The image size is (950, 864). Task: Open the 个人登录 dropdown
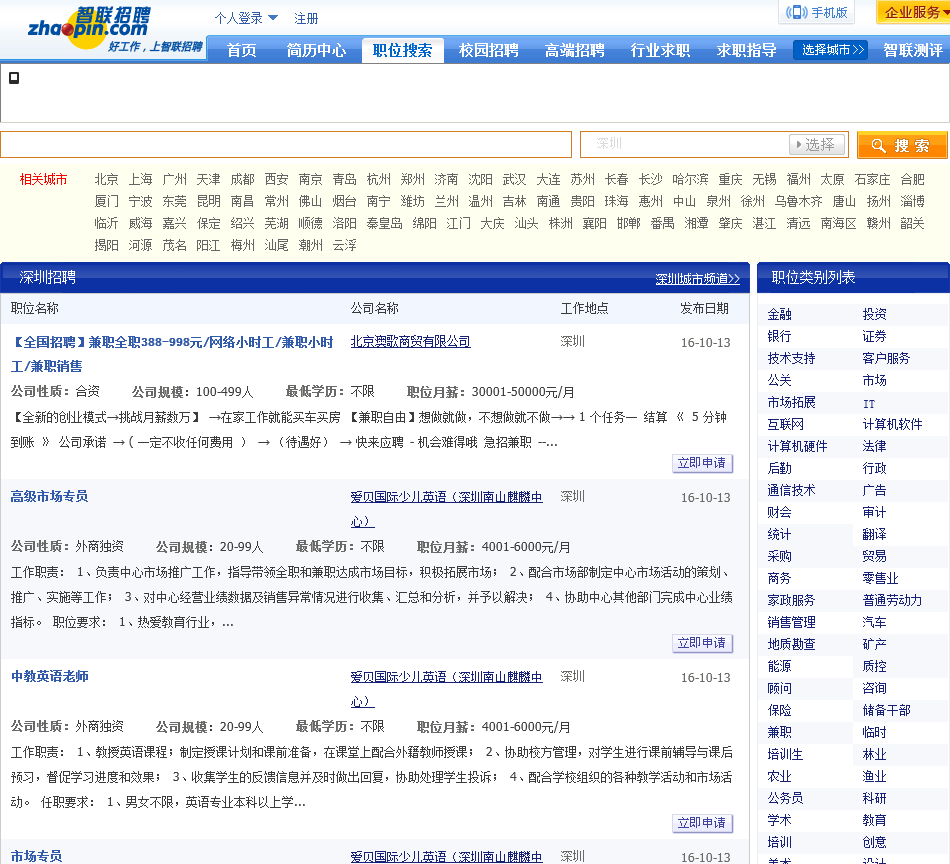pos(246,18)
